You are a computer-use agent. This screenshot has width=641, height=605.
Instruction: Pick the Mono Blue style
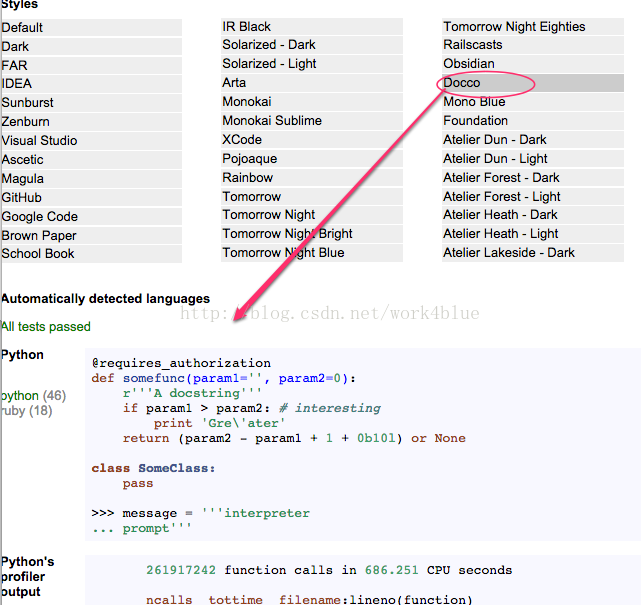(533, 101)
